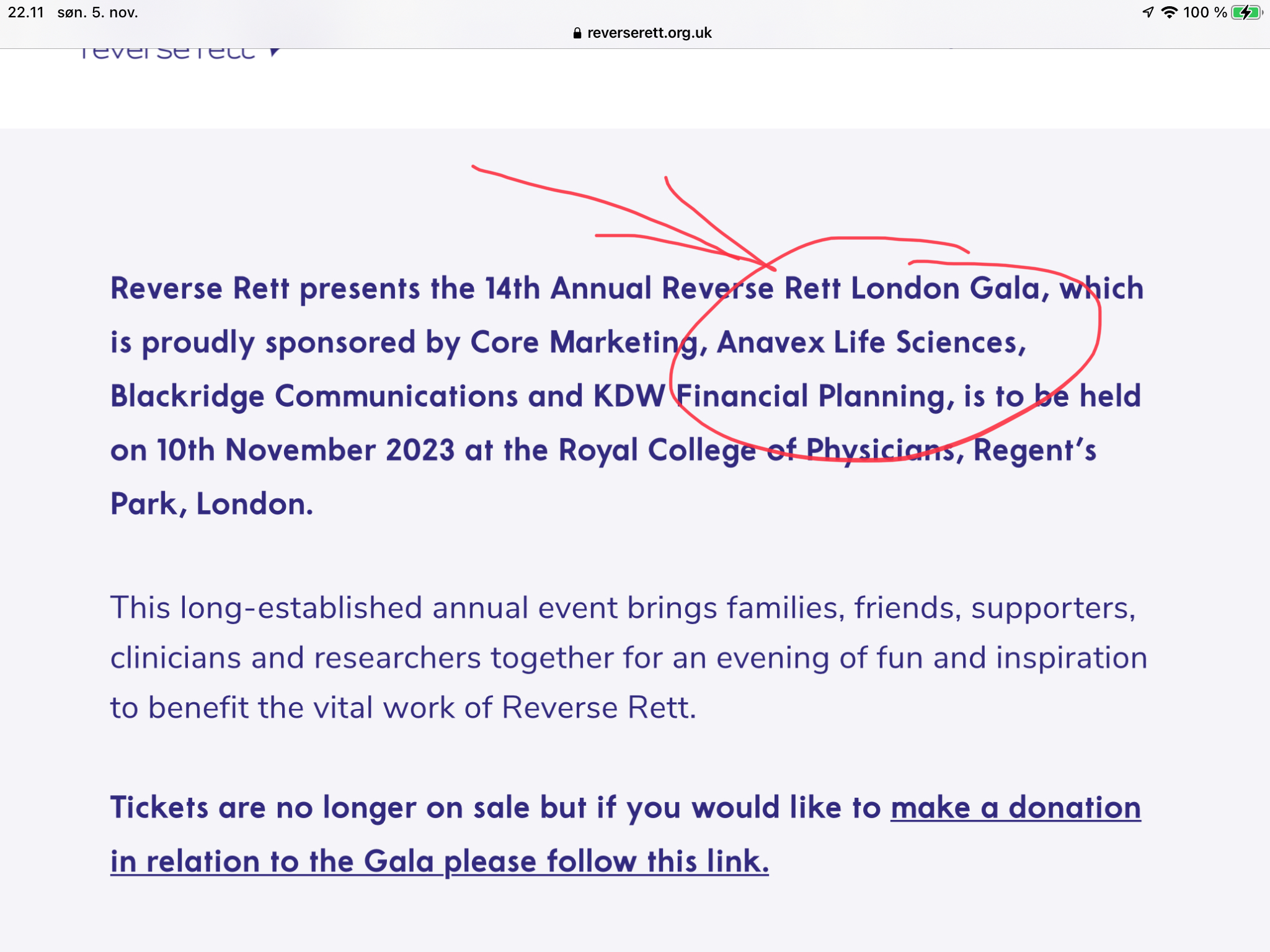The height and width of the screenshot is (952, 1270).
Task: Follow the 'make a donation' link
Action: 1016,808
